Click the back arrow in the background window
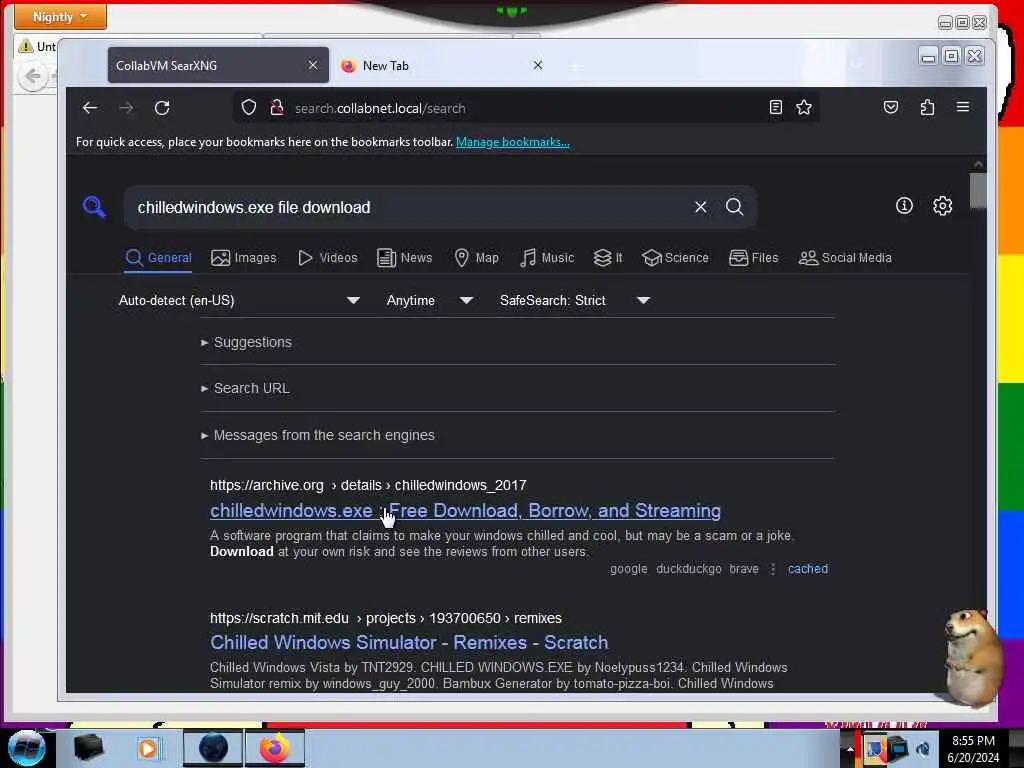 pyautogui.click(x=33, y=76)
